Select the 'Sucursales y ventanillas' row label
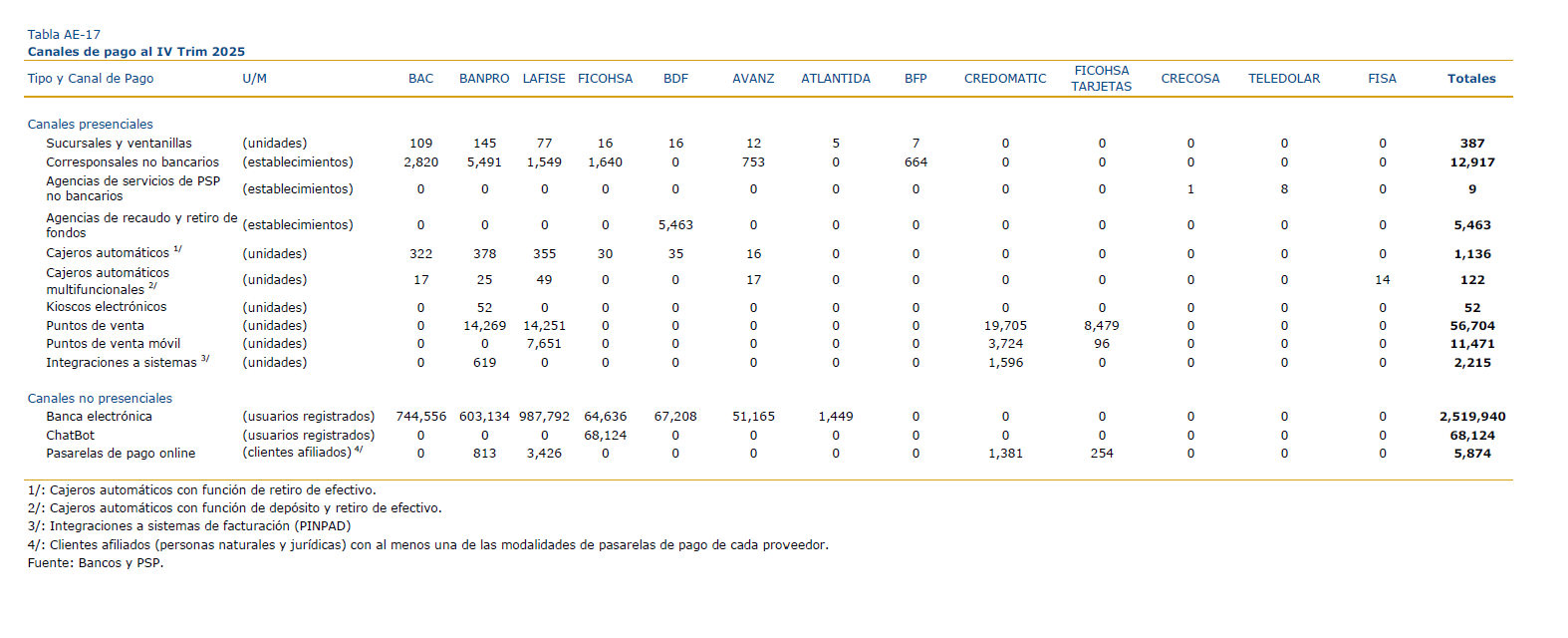1568x638 pixels. 119,144
